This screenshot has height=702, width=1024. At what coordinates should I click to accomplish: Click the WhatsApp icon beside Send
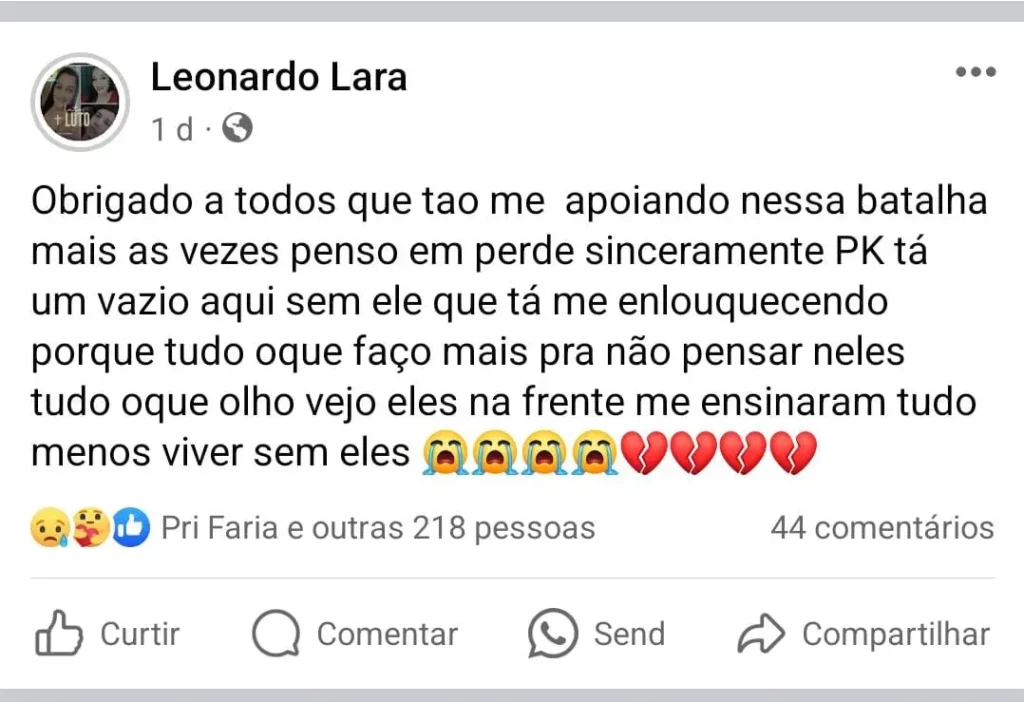tap(553, 634)
